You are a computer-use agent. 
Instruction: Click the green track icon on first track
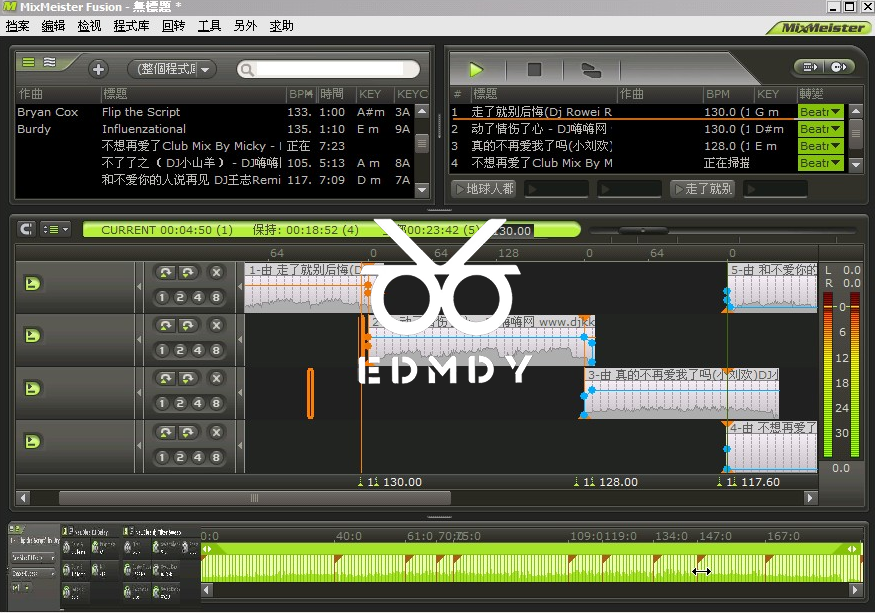point(32,284)
